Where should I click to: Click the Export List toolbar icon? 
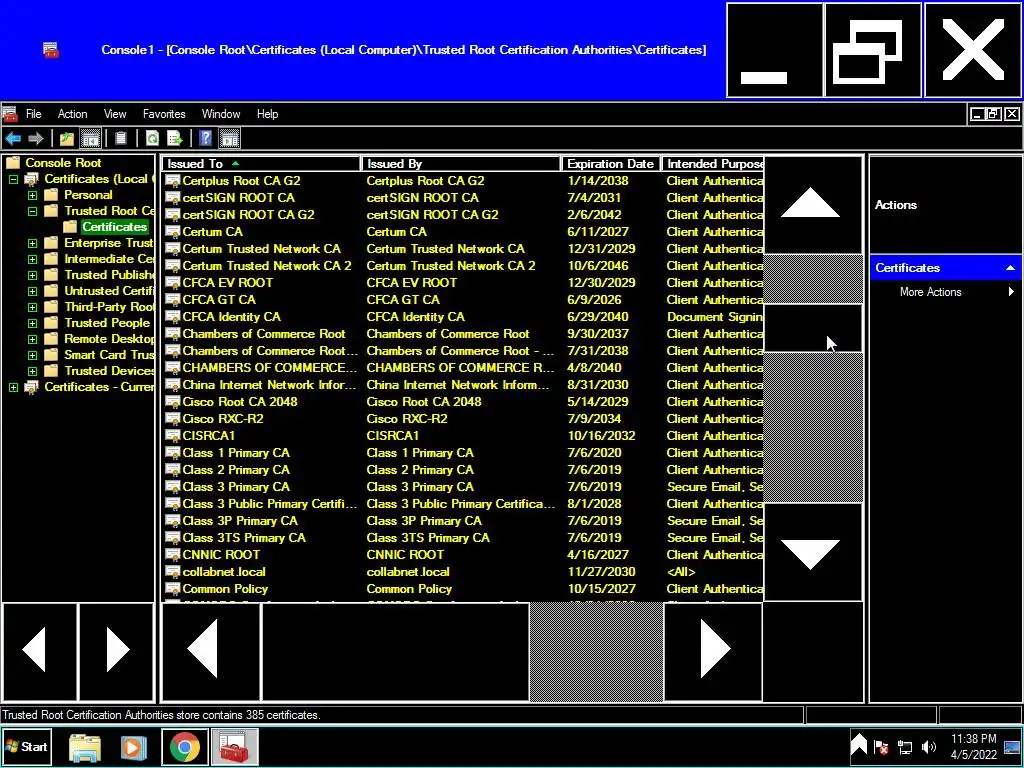tap(174, 138)
